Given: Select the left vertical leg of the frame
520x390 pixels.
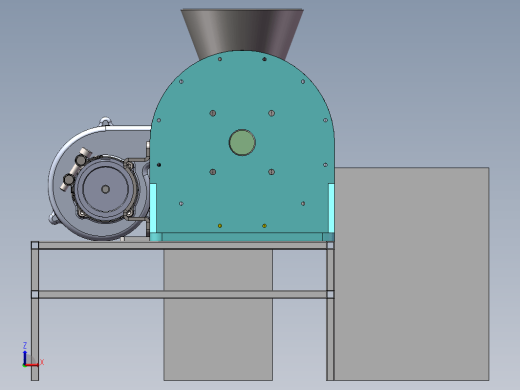Looking at the screenshot, I should [x=35, y=311].
